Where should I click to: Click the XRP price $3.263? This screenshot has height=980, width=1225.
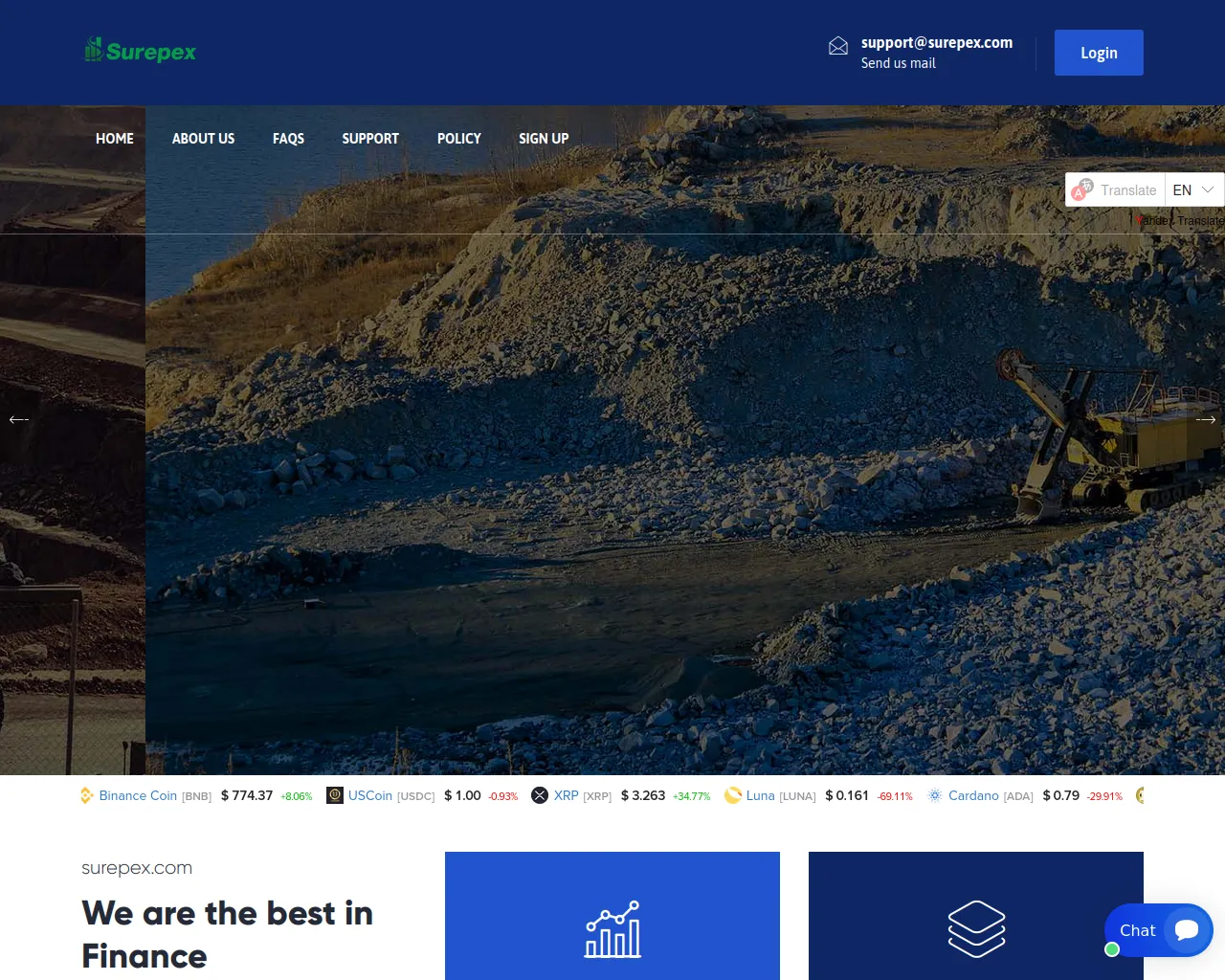643,795
